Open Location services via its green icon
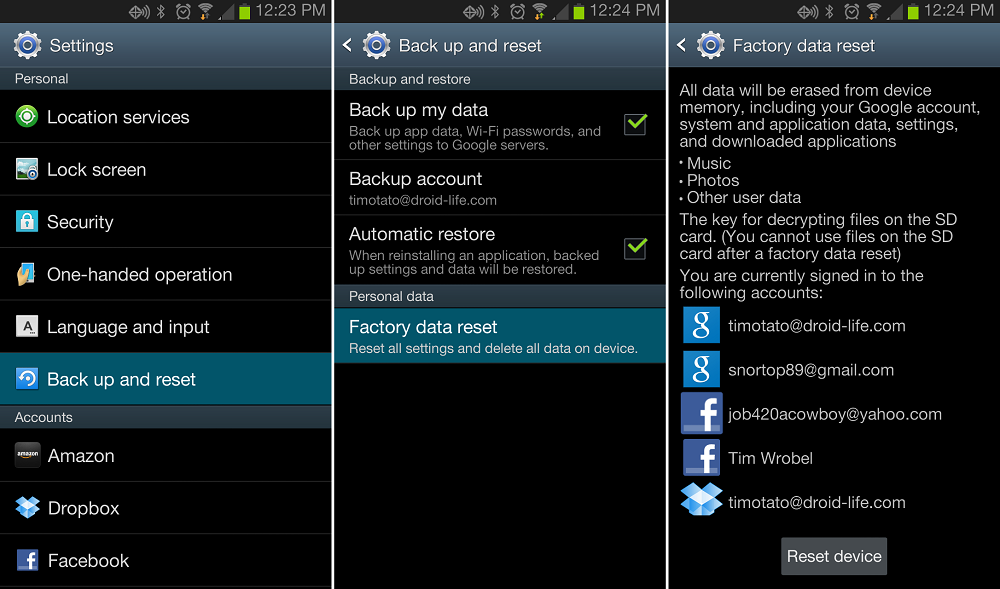The height and width of the screenshot is (589, 1000). (27, 117)
